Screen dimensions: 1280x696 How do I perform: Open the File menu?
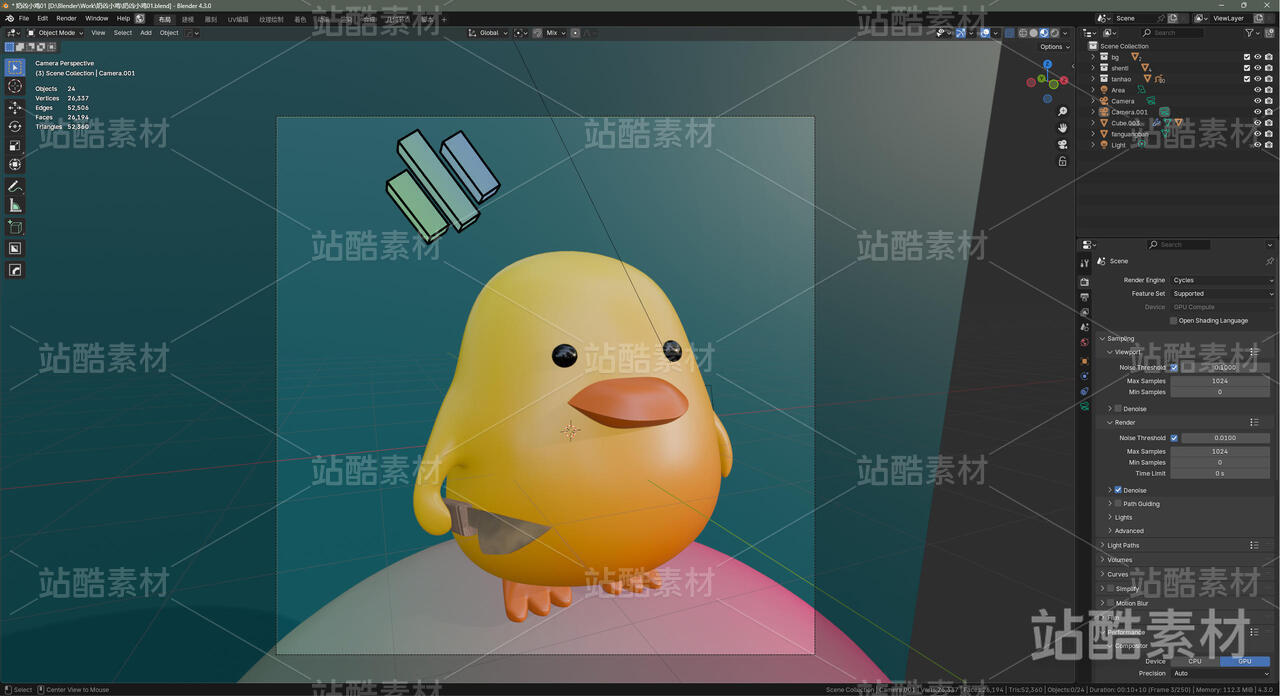24,18
